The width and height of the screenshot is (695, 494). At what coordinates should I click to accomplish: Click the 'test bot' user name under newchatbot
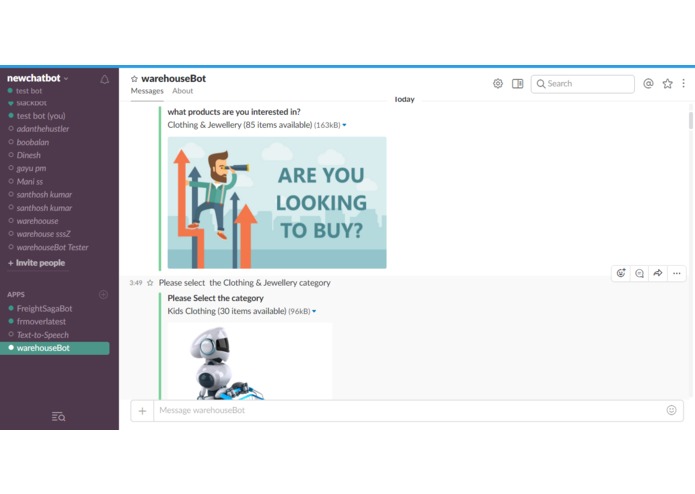29,91
